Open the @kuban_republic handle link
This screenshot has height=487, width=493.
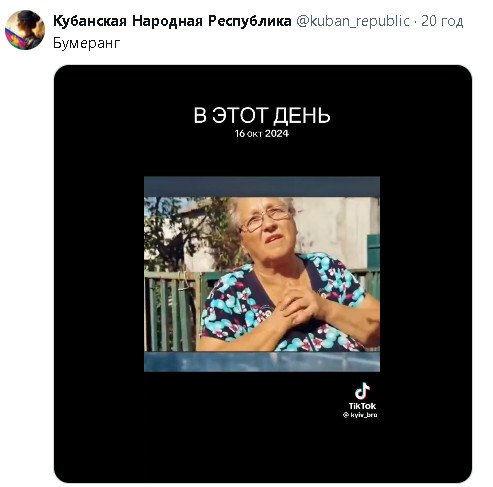click(x=353, y=21)
